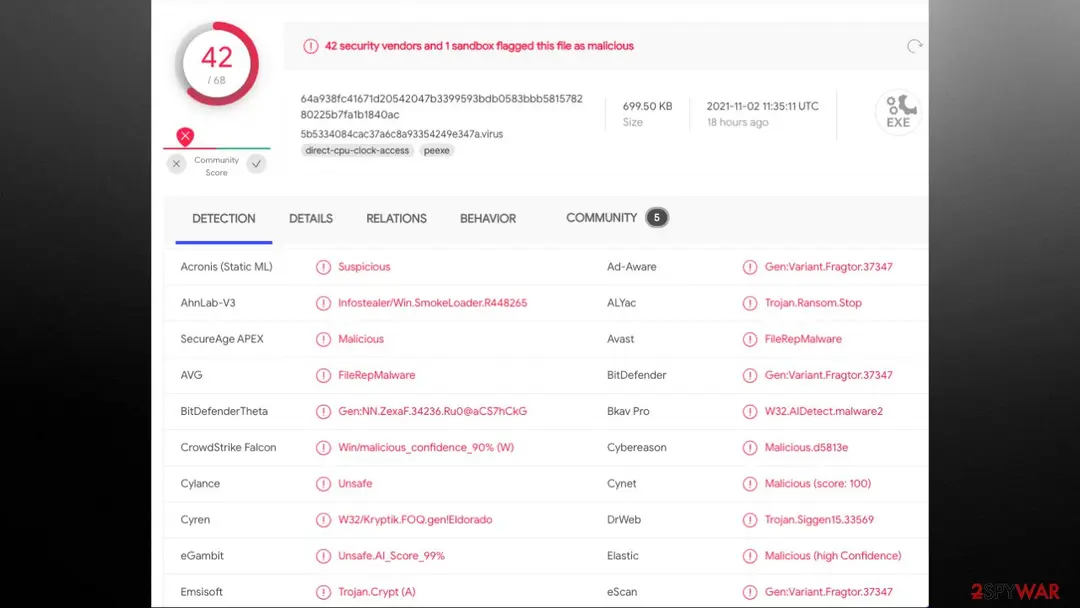This screenshot has height=608, width=1080.
Task: Click Trojan.Siggen15.33569 detection name
Action: click(819, 520)
